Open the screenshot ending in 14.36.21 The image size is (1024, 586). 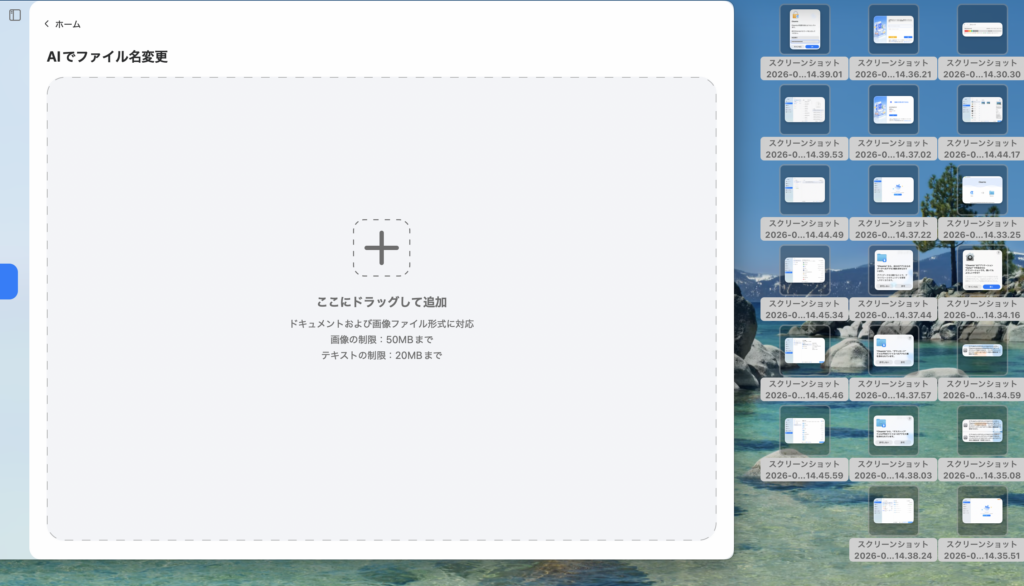pos(893,30)
